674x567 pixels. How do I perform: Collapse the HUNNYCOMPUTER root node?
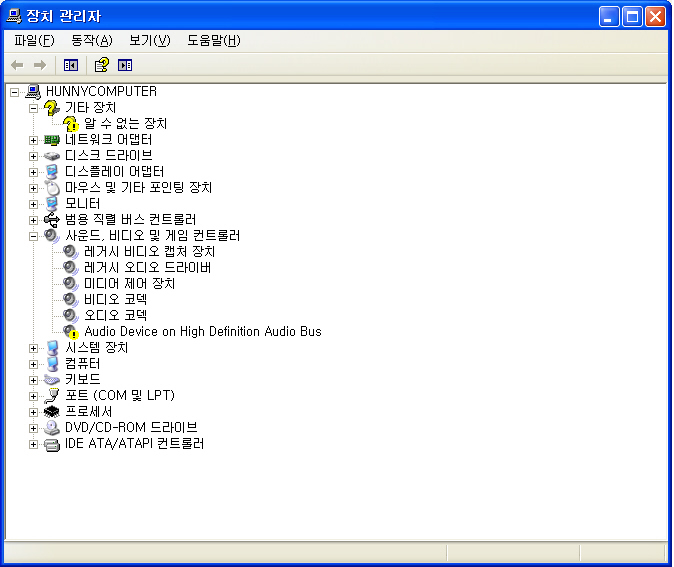pos(15,92)
